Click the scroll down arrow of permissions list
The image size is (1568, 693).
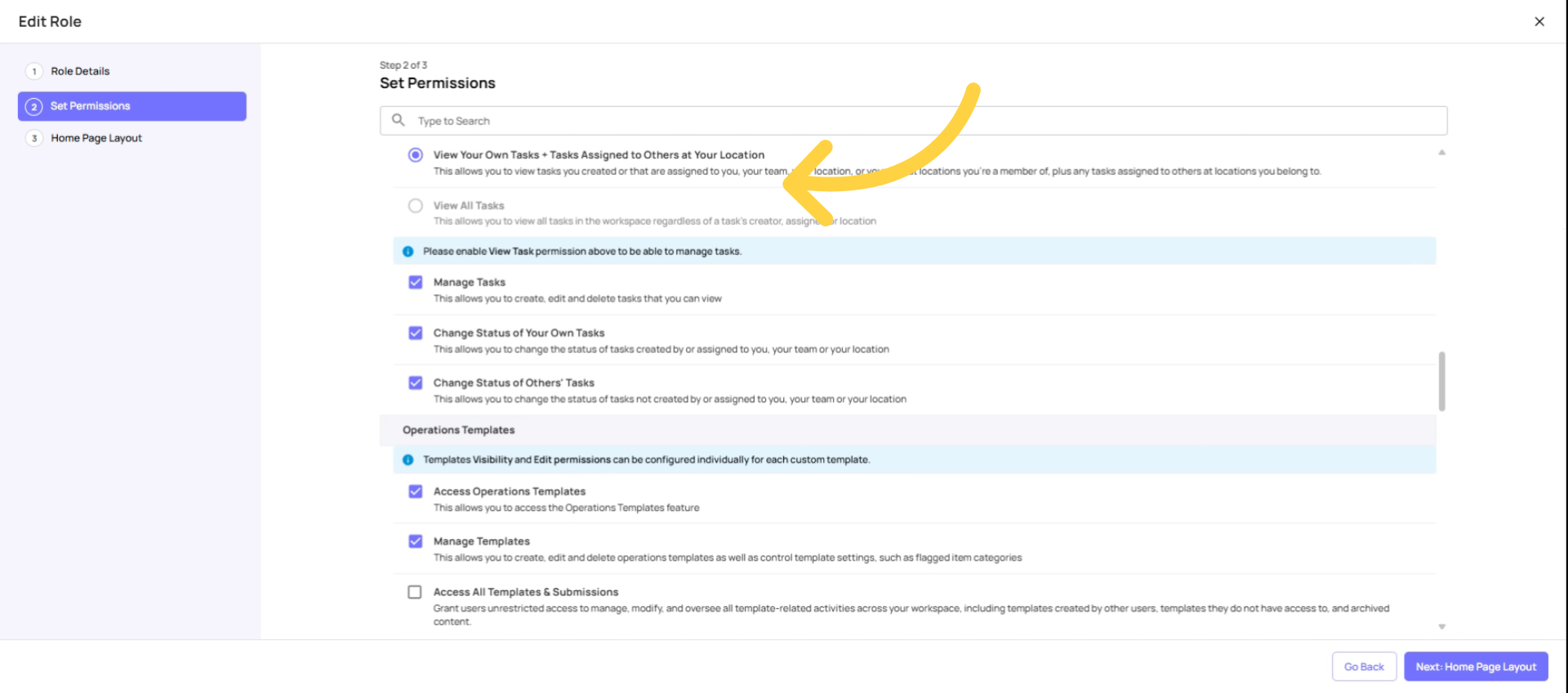tap(1442, 627)
